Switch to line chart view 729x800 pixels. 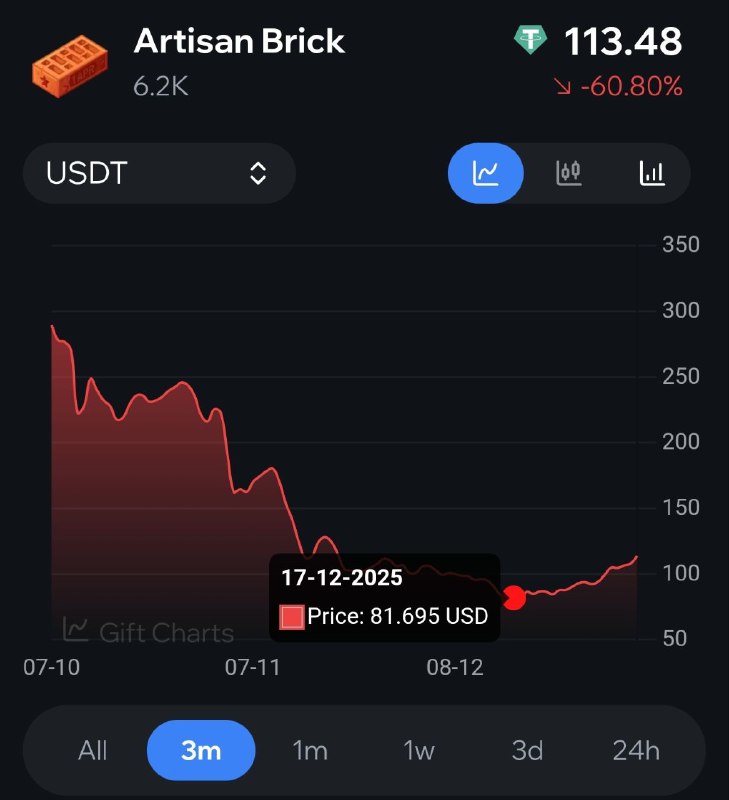(x=486, y=173)
